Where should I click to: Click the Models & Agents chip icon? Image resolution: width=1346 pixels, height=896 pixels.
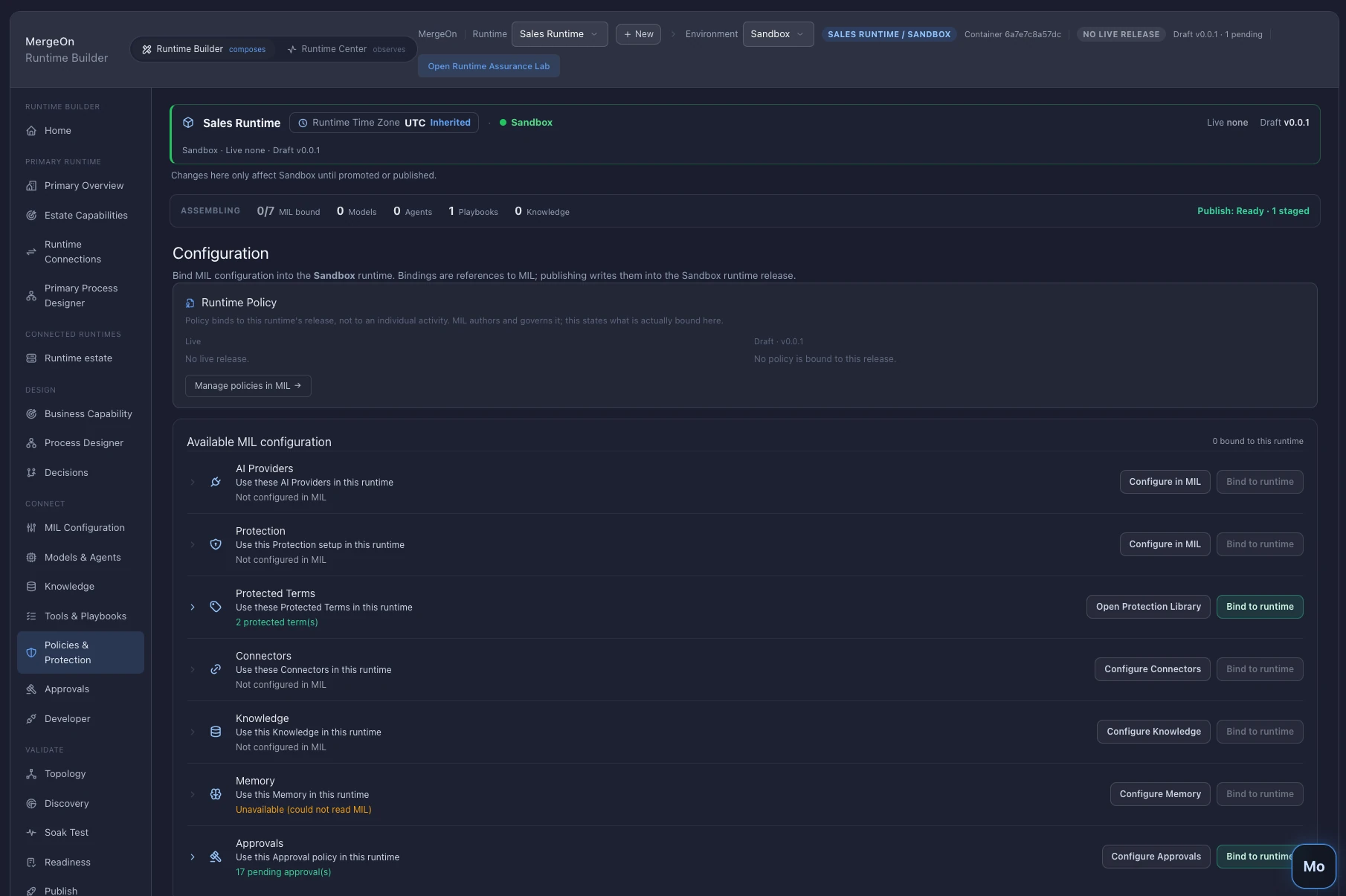31,558
